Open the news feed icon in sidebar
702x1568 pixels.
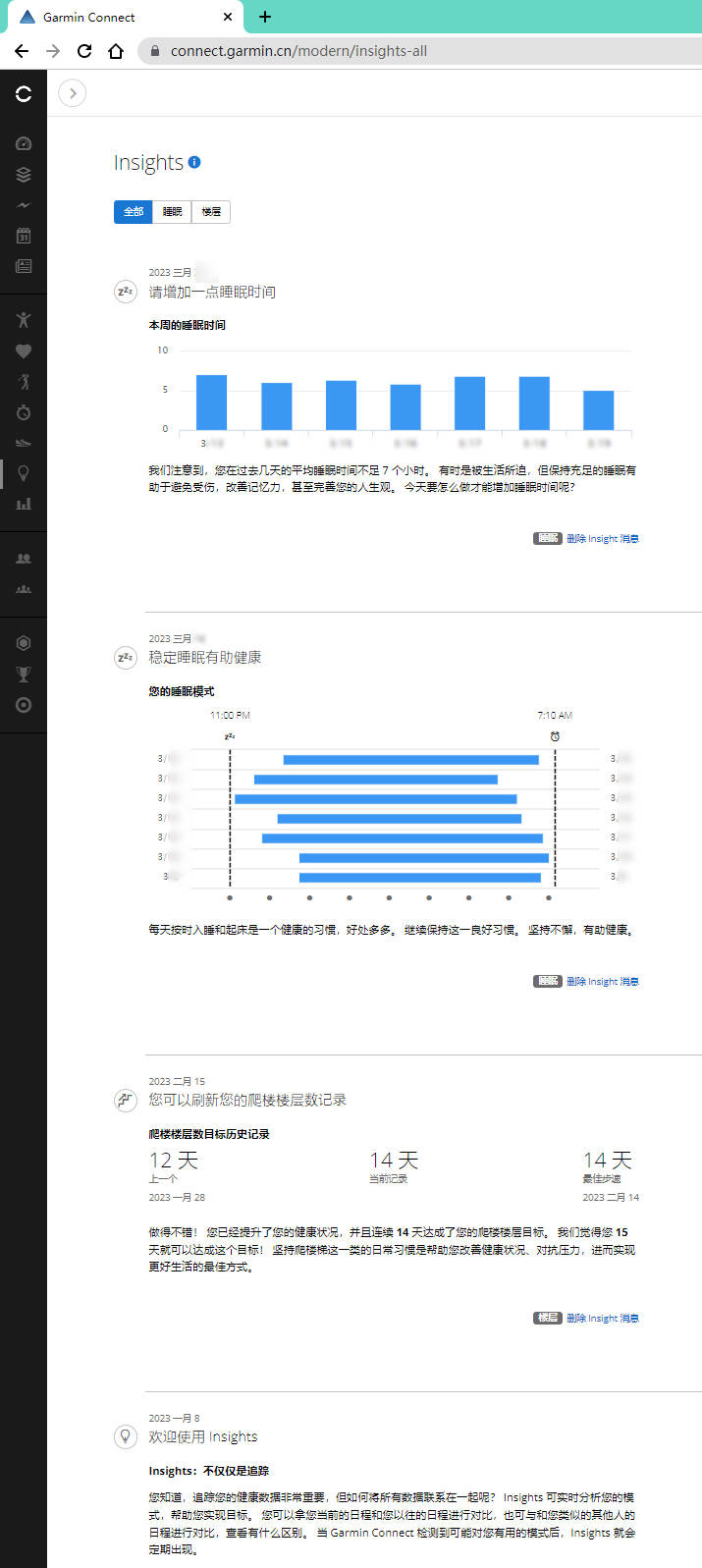point(24,266)
